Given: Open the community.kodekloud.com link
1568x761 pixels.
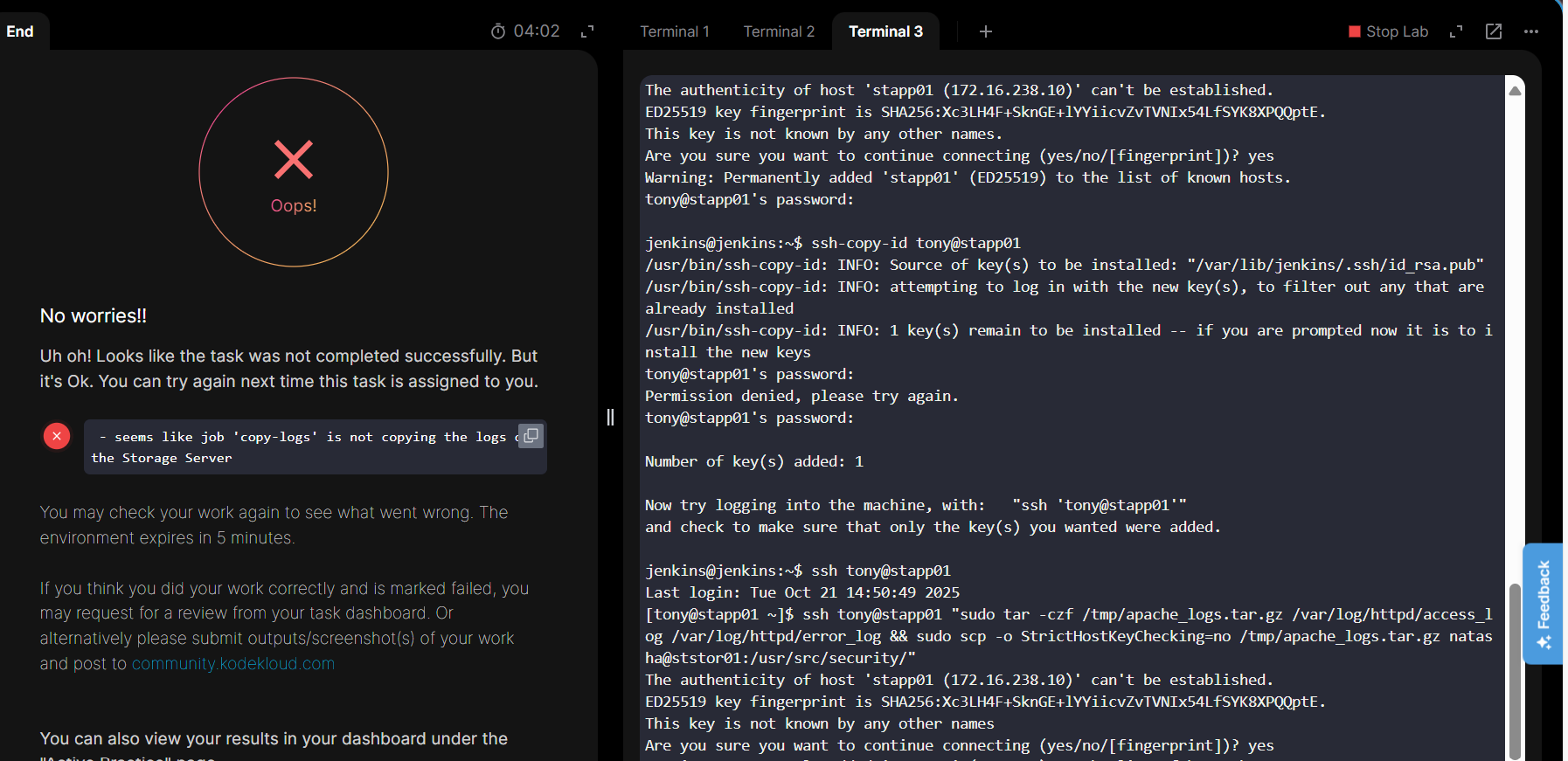Looking at the screenshot, I should pos(232,664).
